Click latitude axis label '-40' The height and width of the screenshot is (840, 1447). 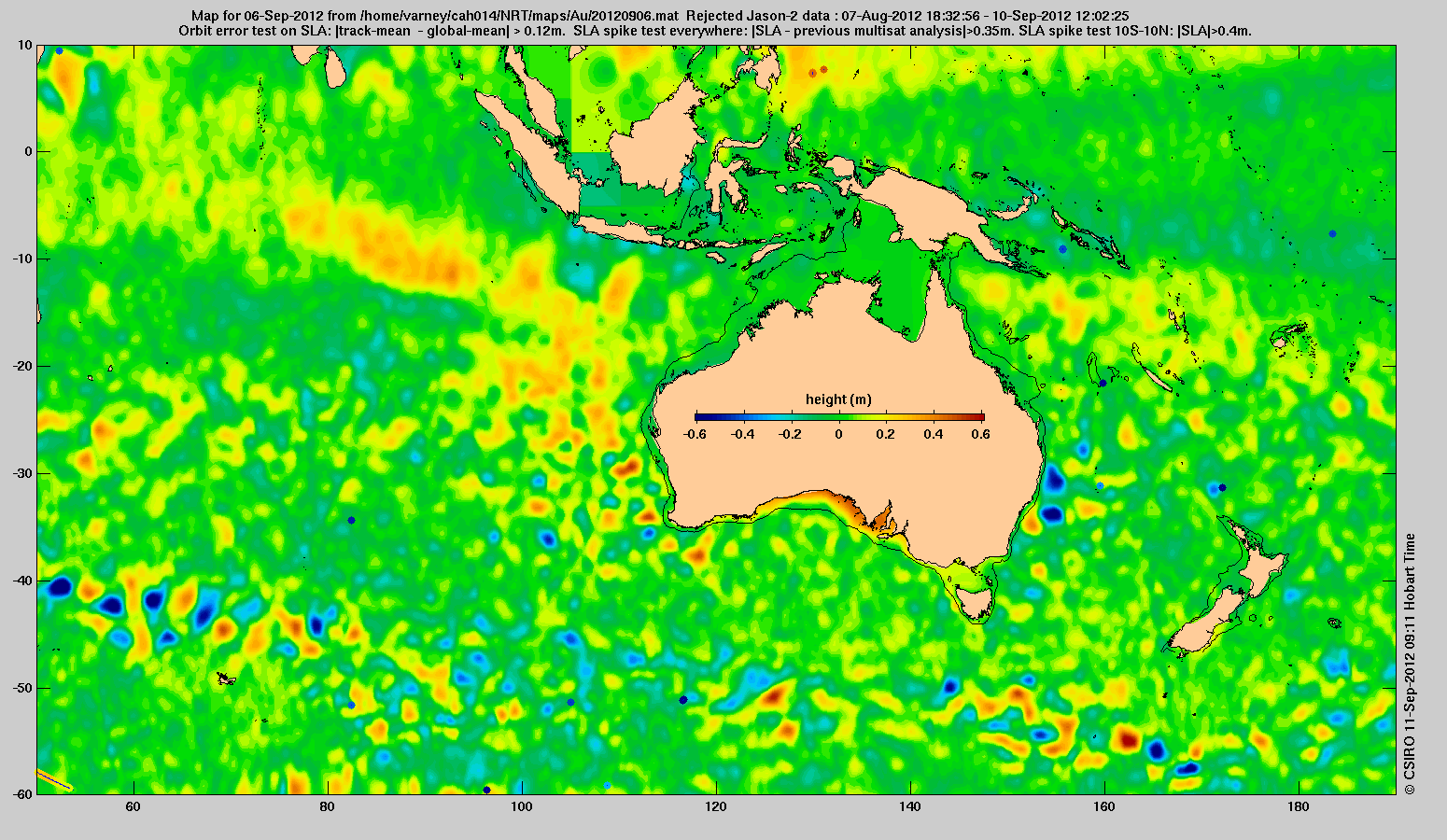click(x=22, y=581)
